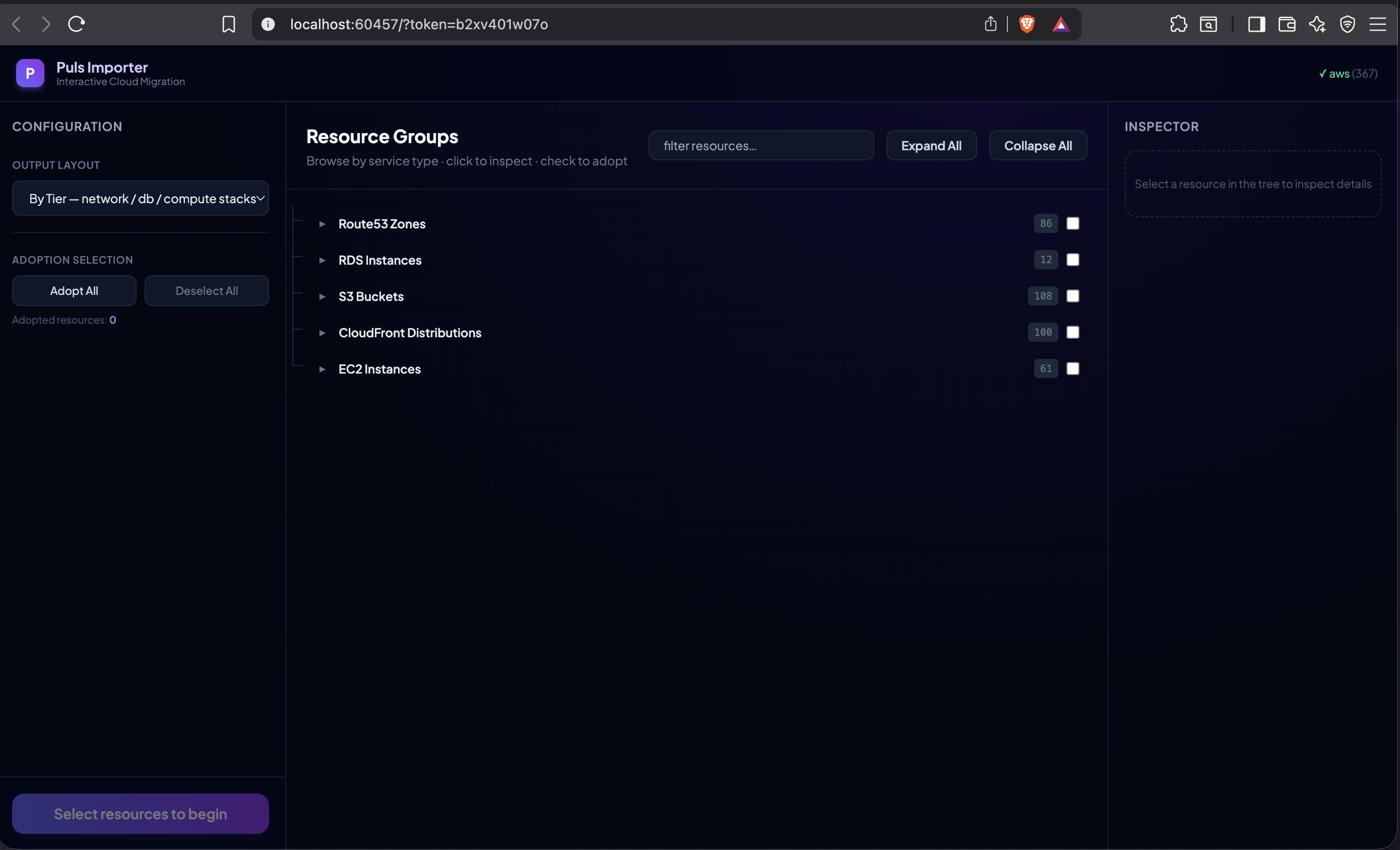Expand the Route53 Zones arrow
This screenshot has height=850, width=1400.
[322, 224]
